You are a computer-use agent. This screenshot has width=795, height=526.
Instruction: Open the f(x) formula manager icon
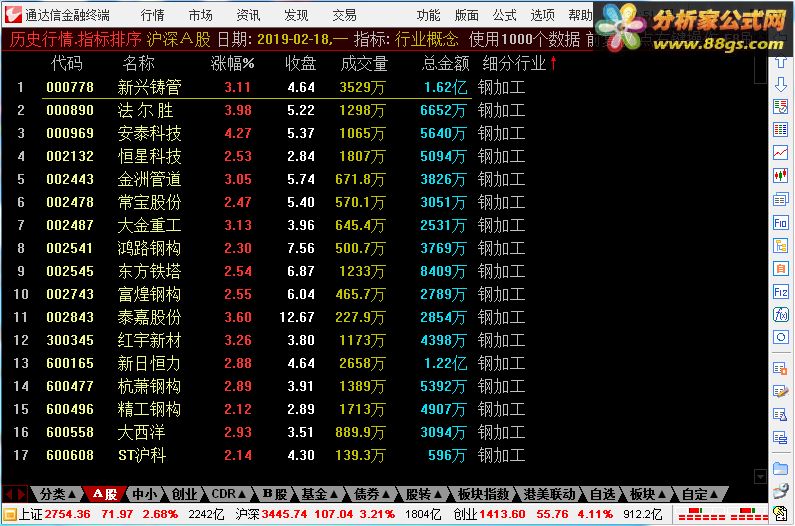coord(780,314)
